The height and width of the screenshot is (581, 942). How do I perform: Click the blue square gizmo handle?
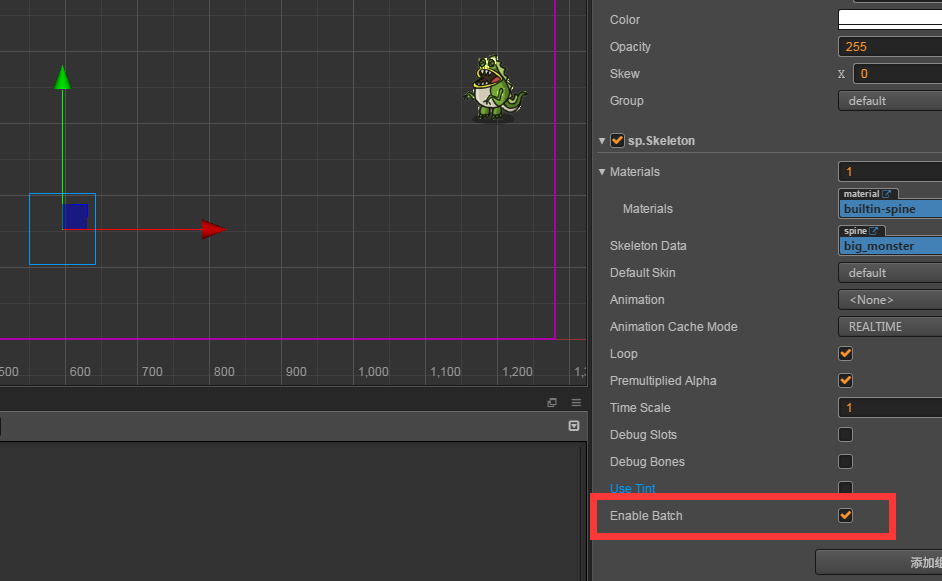[x=76, y=216]
